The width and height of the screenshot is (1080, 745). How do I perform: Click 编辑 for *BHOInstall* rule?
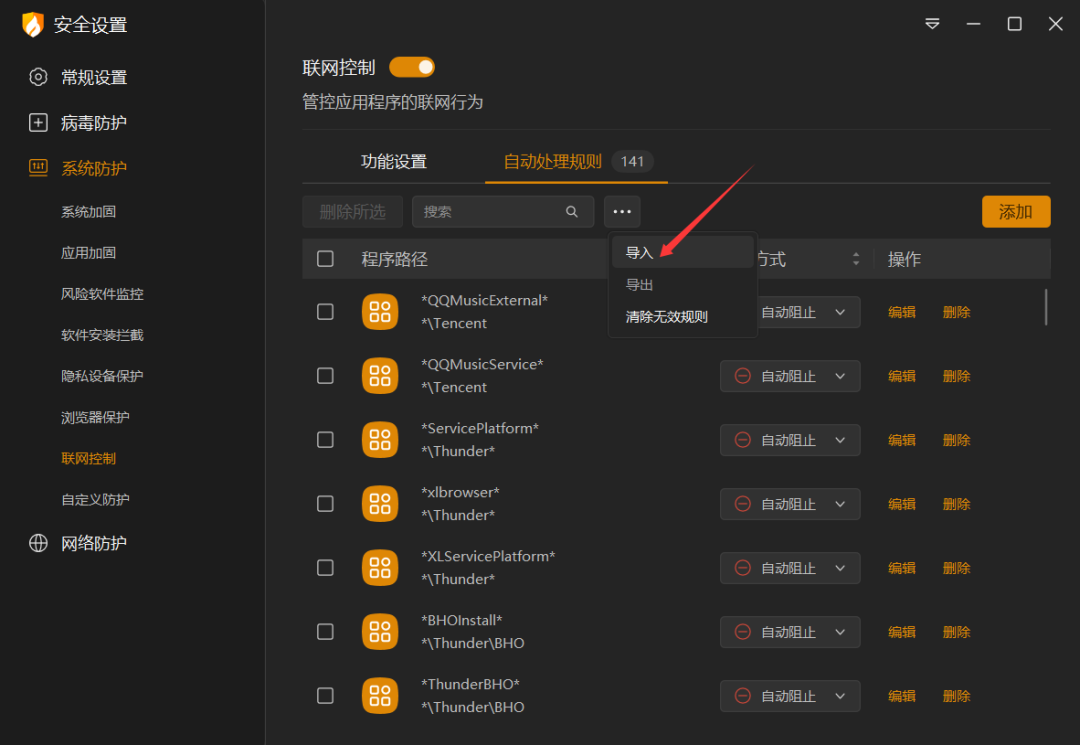pos(902,632)
